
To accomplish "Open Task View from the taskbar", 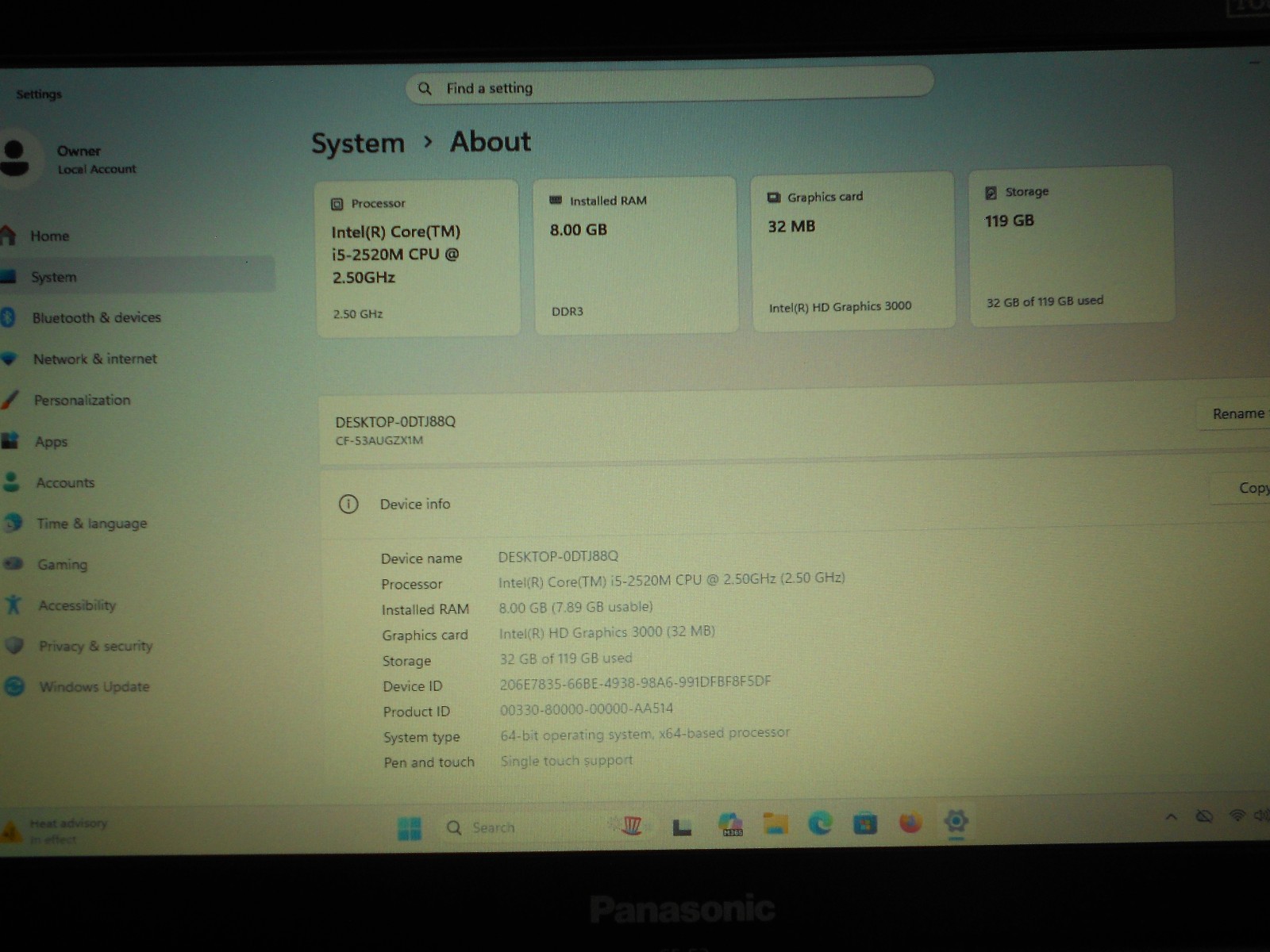I will [x=682, y=827].
